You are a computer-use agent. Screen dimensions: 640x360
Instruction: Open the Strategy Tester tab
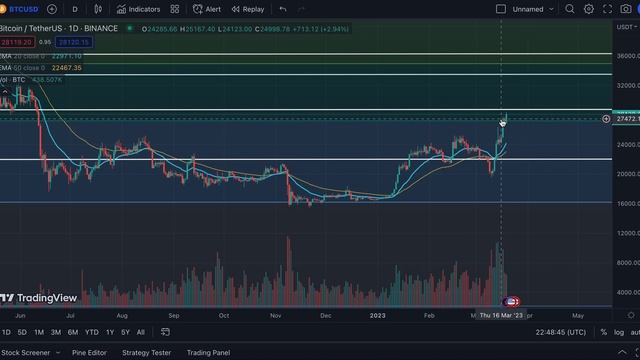(x=147, y=353)
